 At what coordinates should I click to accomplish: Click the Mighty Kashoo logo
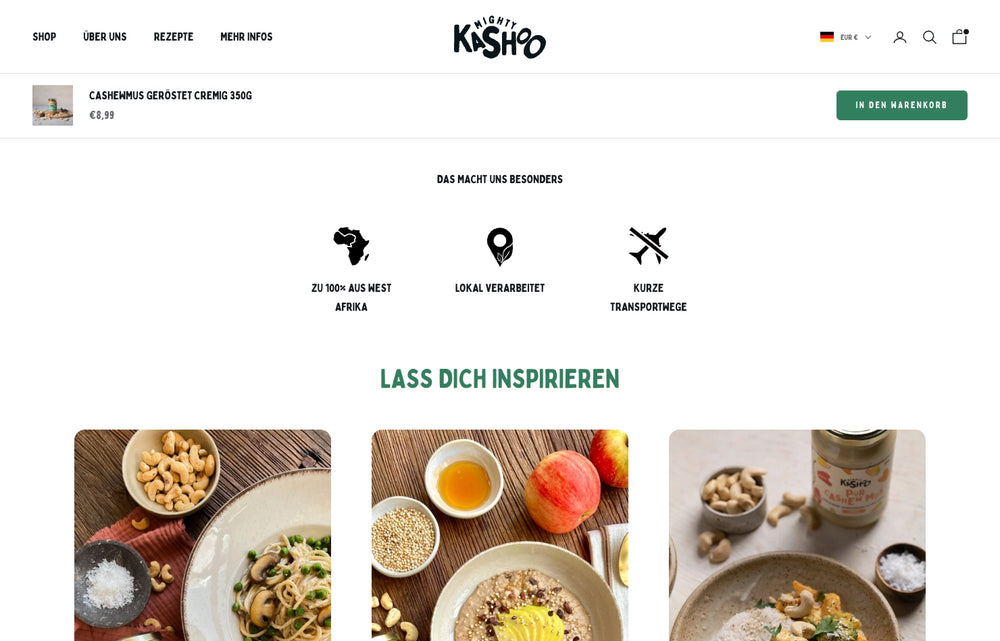[499, 37]
